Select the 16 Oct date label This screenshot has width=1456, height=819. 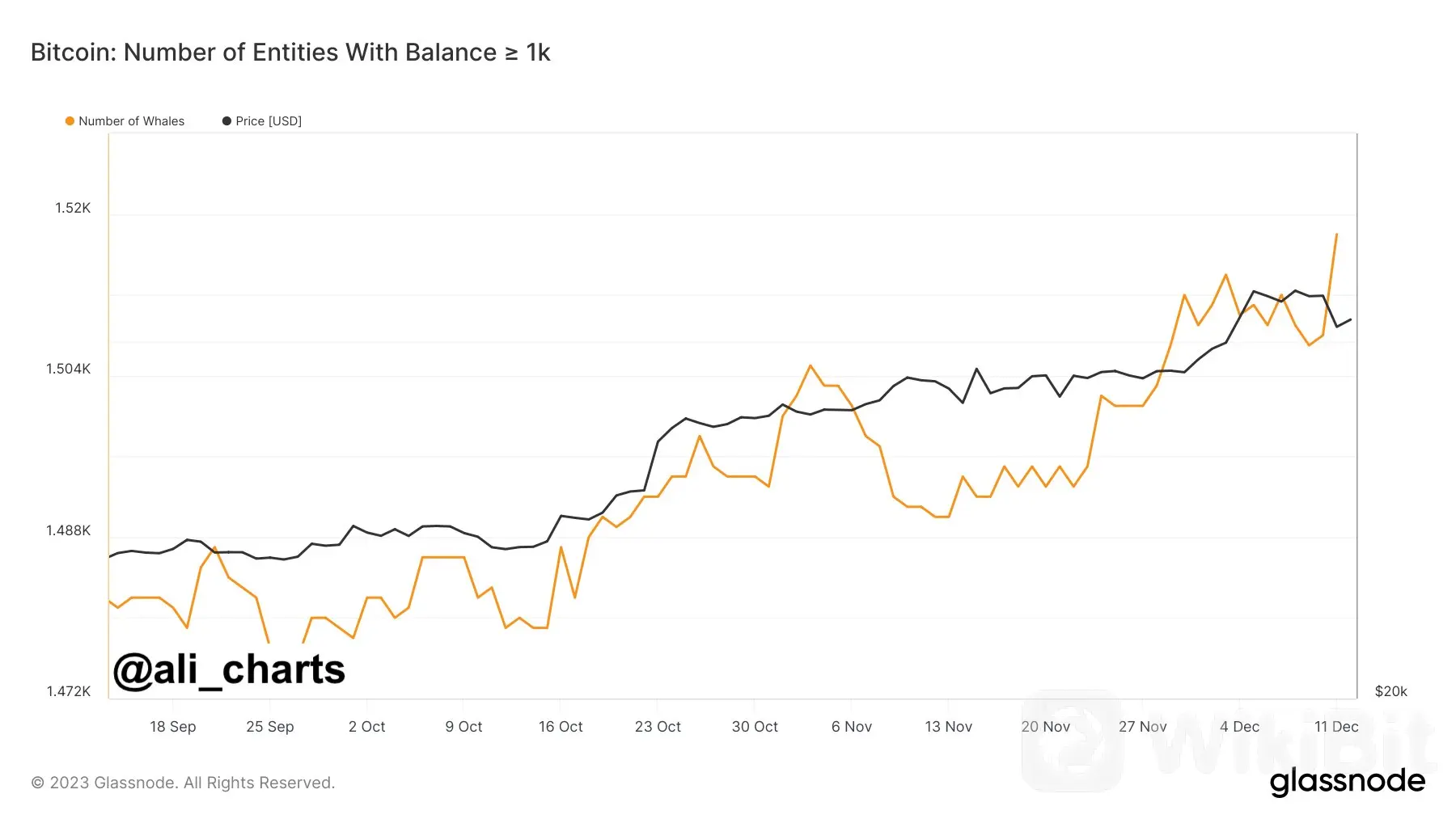(x=561, y=726)
